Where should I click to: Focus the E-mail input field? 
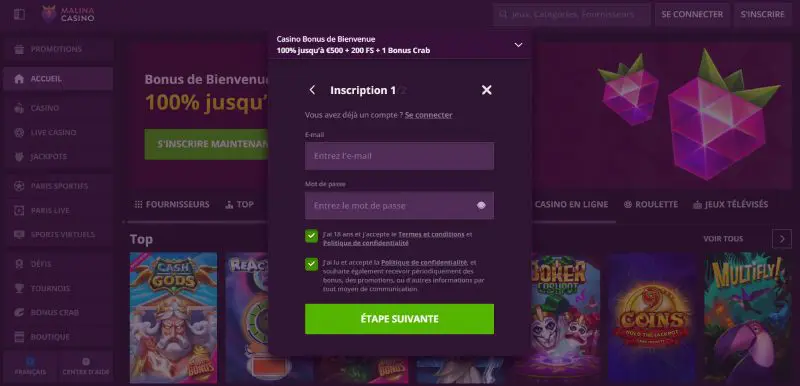tap(399, 156)
